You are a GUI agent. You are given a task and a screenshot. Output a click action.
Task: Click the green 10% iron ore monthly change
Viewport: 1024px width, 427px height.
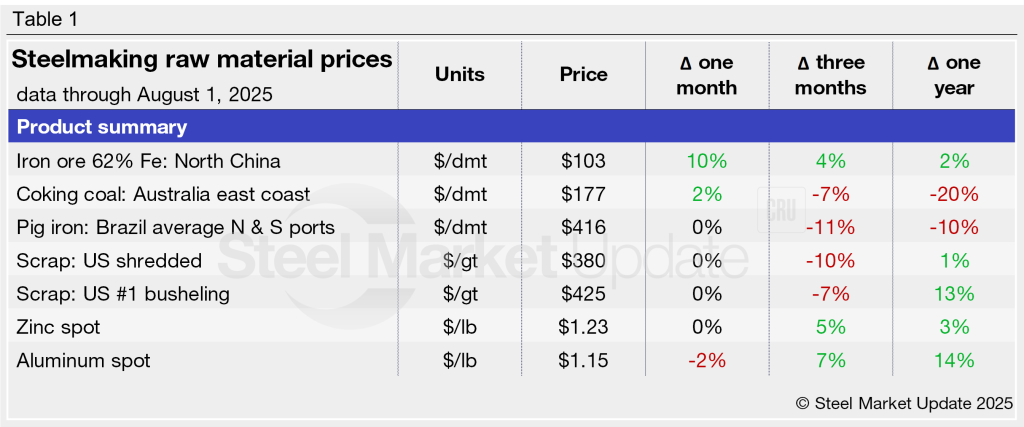[706, 161]
